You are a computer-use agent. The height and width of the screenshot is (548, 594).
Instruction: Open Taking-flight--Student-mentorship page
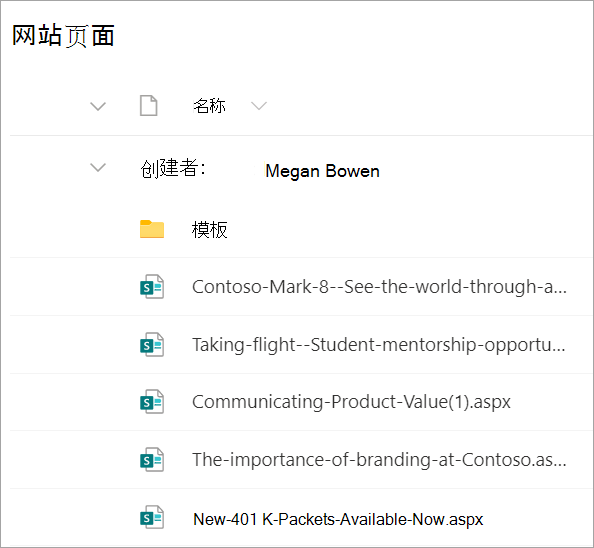378,345
